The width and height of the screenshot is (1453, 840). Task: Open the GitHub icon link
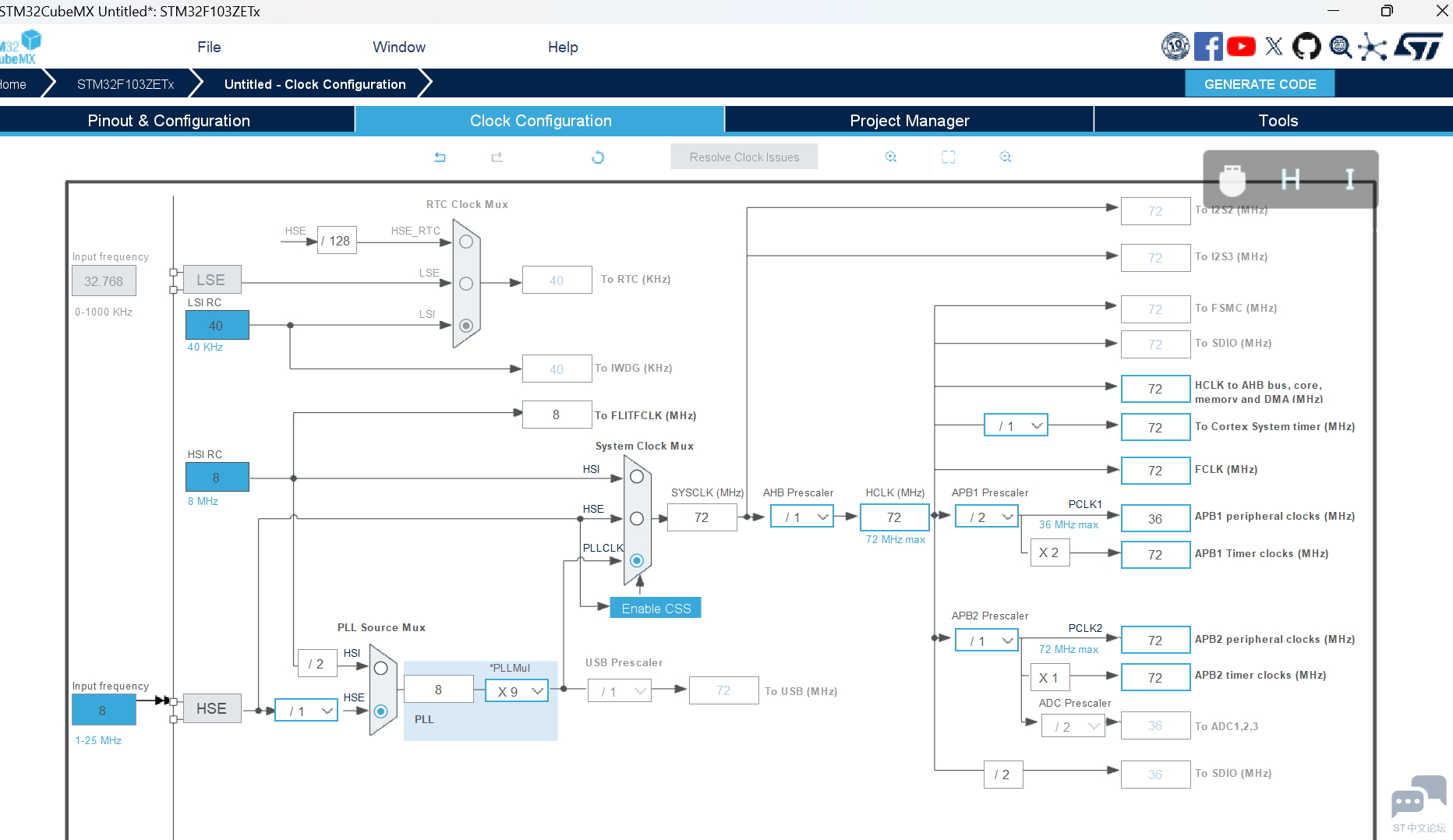pos(1306,47)
